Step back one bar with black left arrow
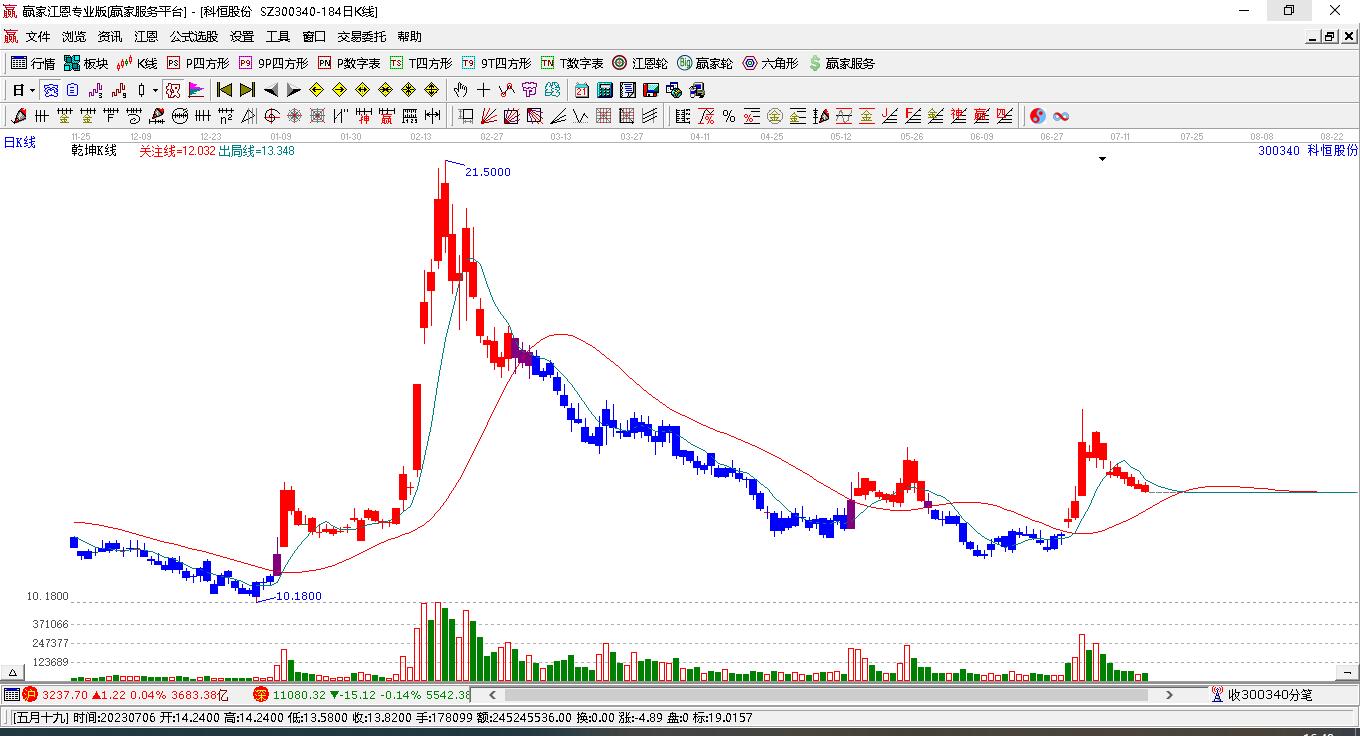The width and height of the screenshot is (1360, 736). pos(271,90)
